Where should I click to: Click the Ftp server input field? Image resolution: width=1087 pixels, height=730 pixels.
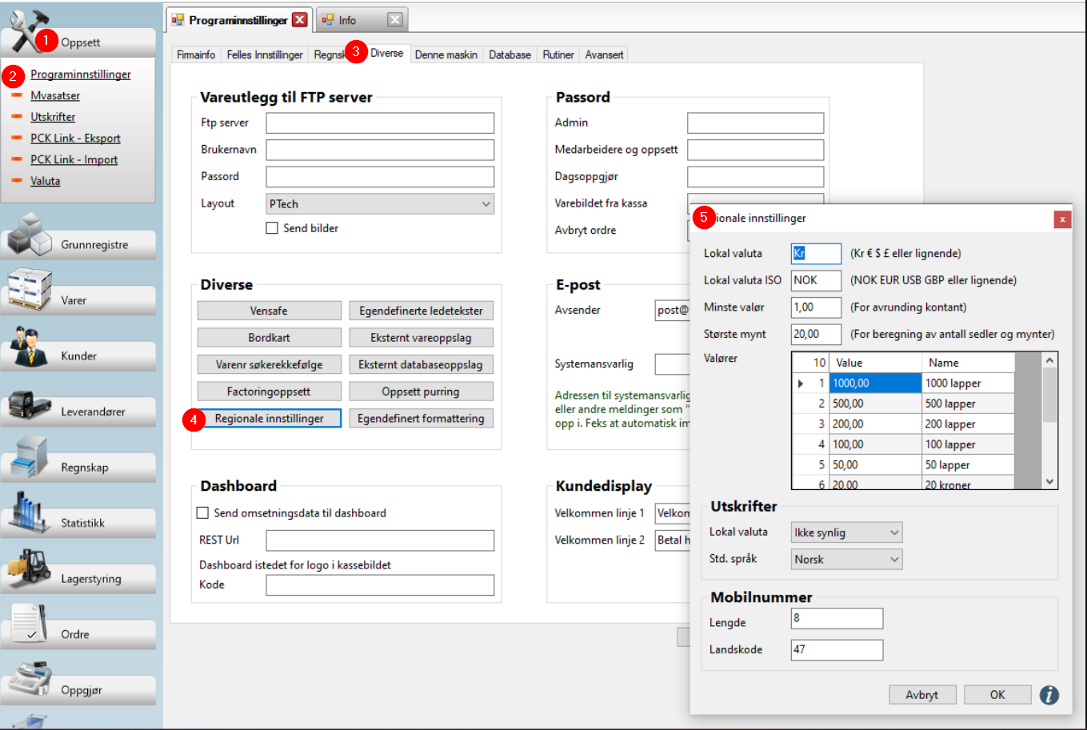(380, 123)
